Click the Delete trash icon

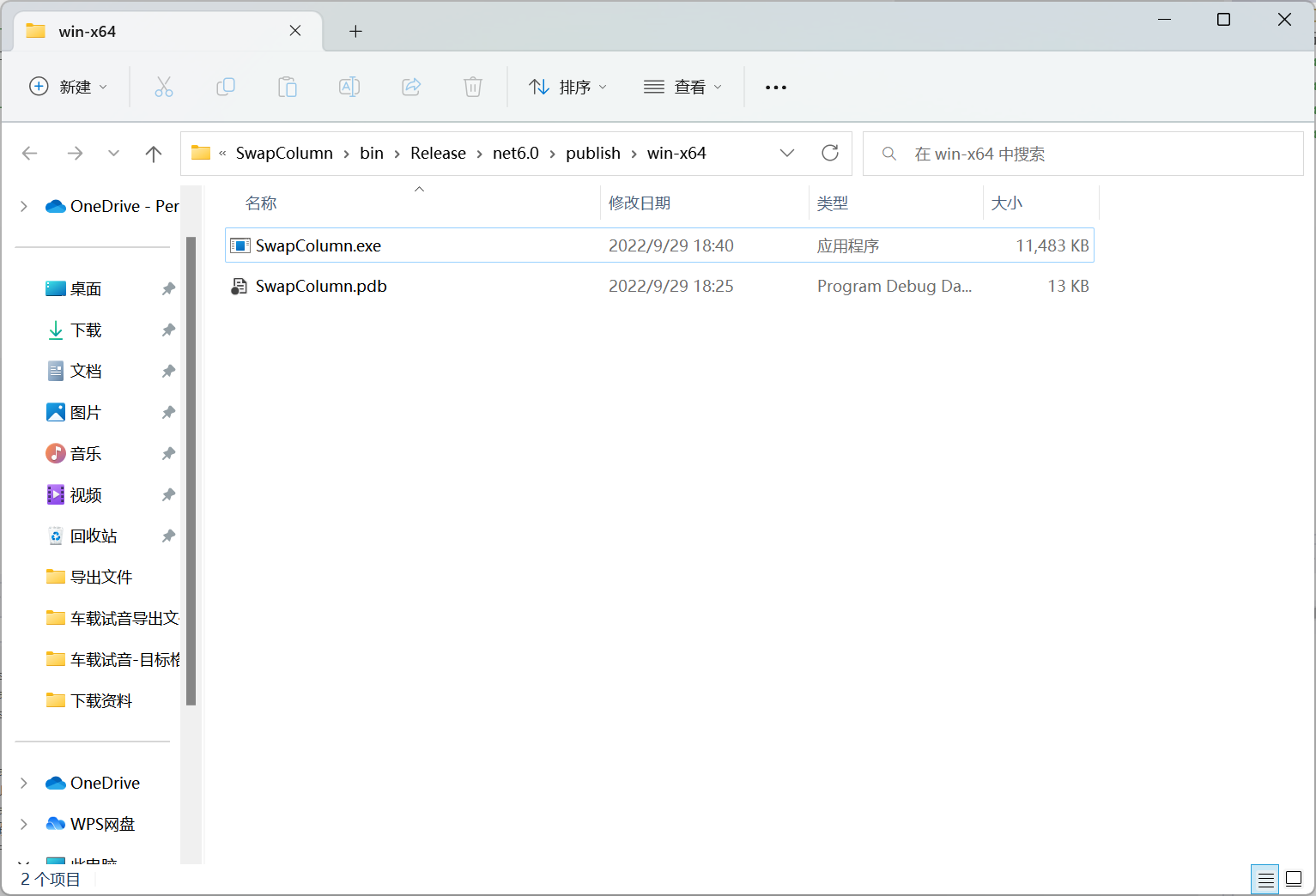(x=473, y=87)
